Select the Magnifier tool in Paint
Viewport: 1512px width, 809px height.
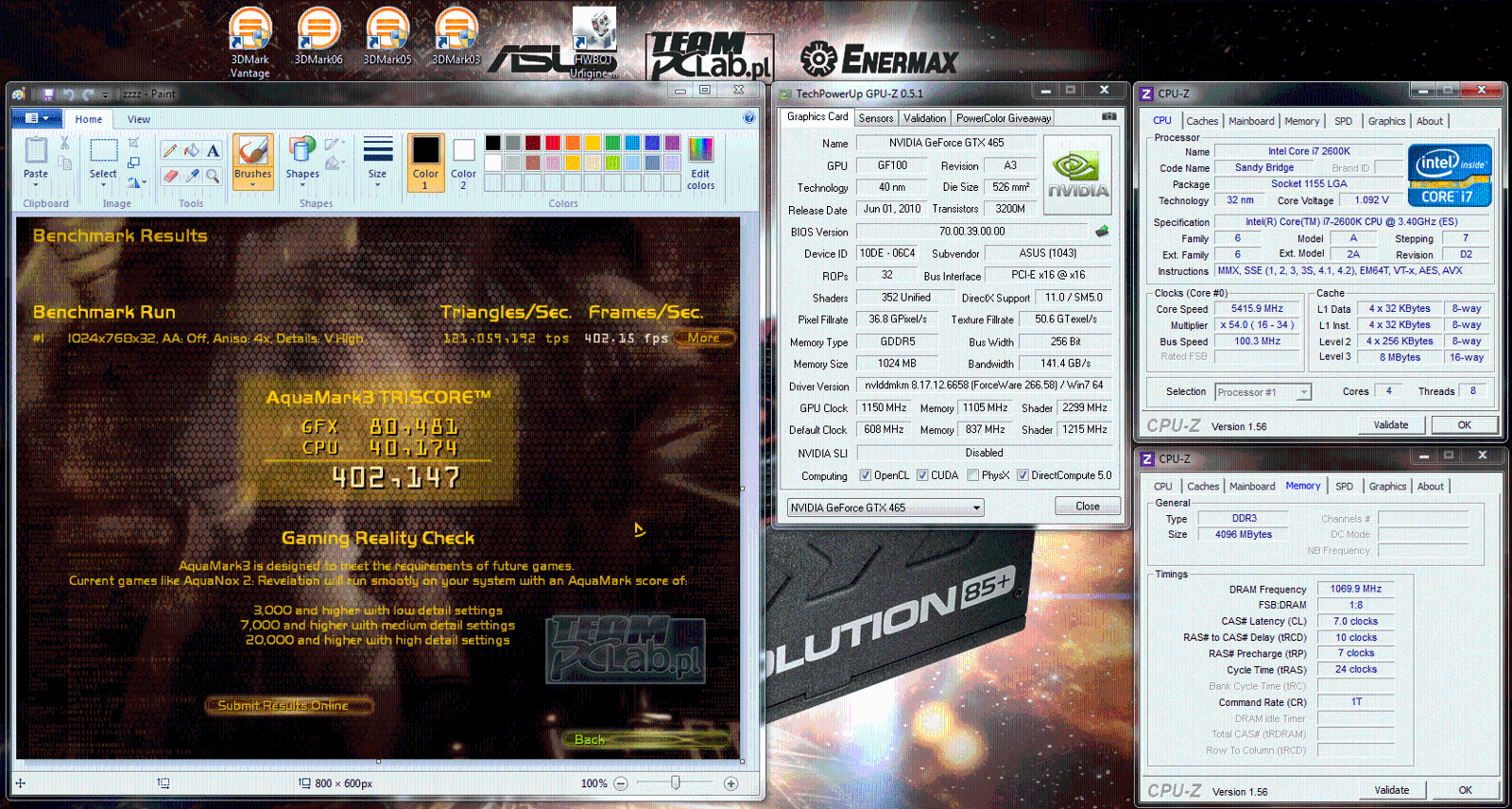pyautogui.click(x=214, y=175)
